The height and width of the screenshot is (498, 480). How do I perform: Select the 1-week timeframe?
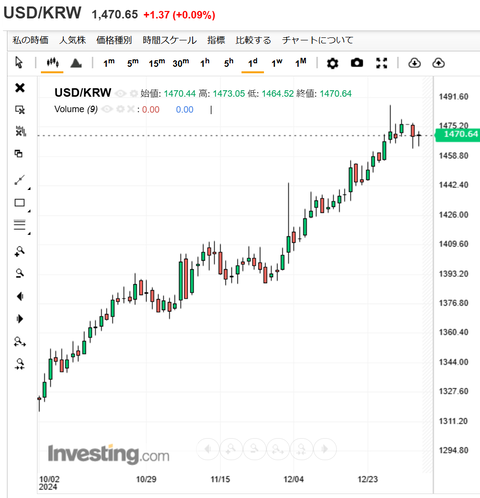(277, 63)
